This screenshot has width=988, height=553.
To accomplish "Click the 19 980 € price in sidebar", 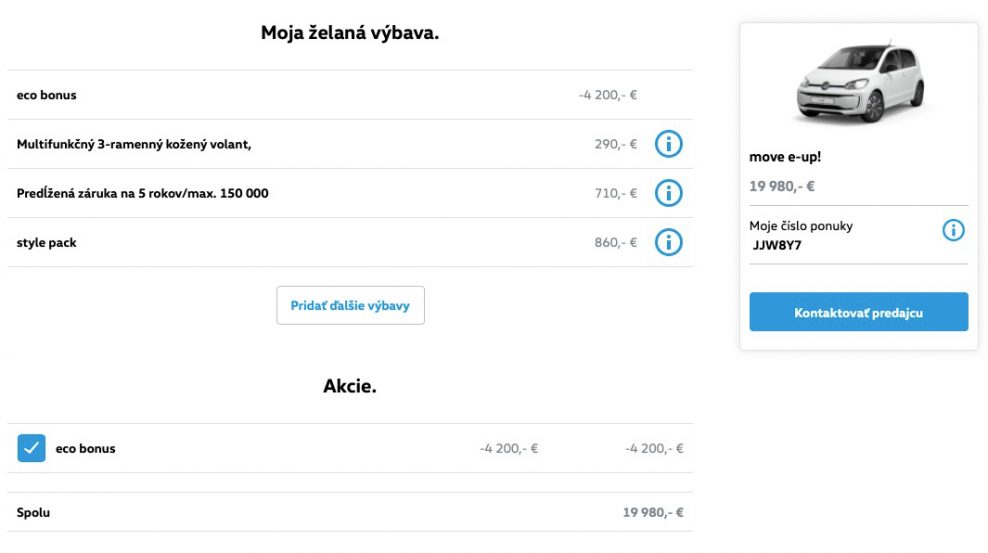I will pos(781,186).
